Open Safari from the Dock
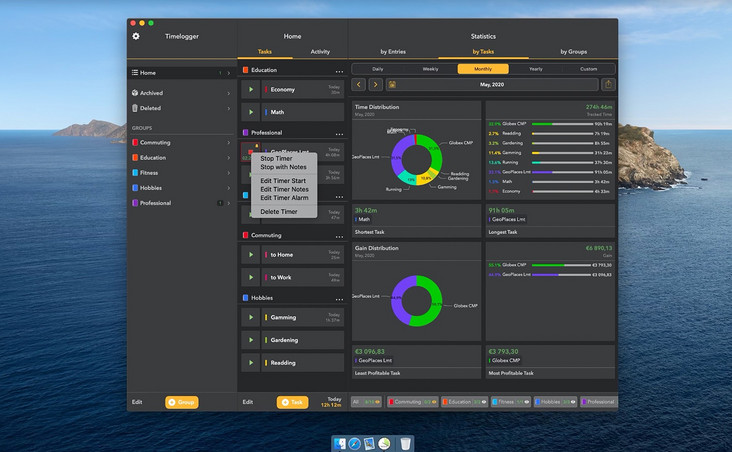The image size is (732, 452). coord(354,443)
